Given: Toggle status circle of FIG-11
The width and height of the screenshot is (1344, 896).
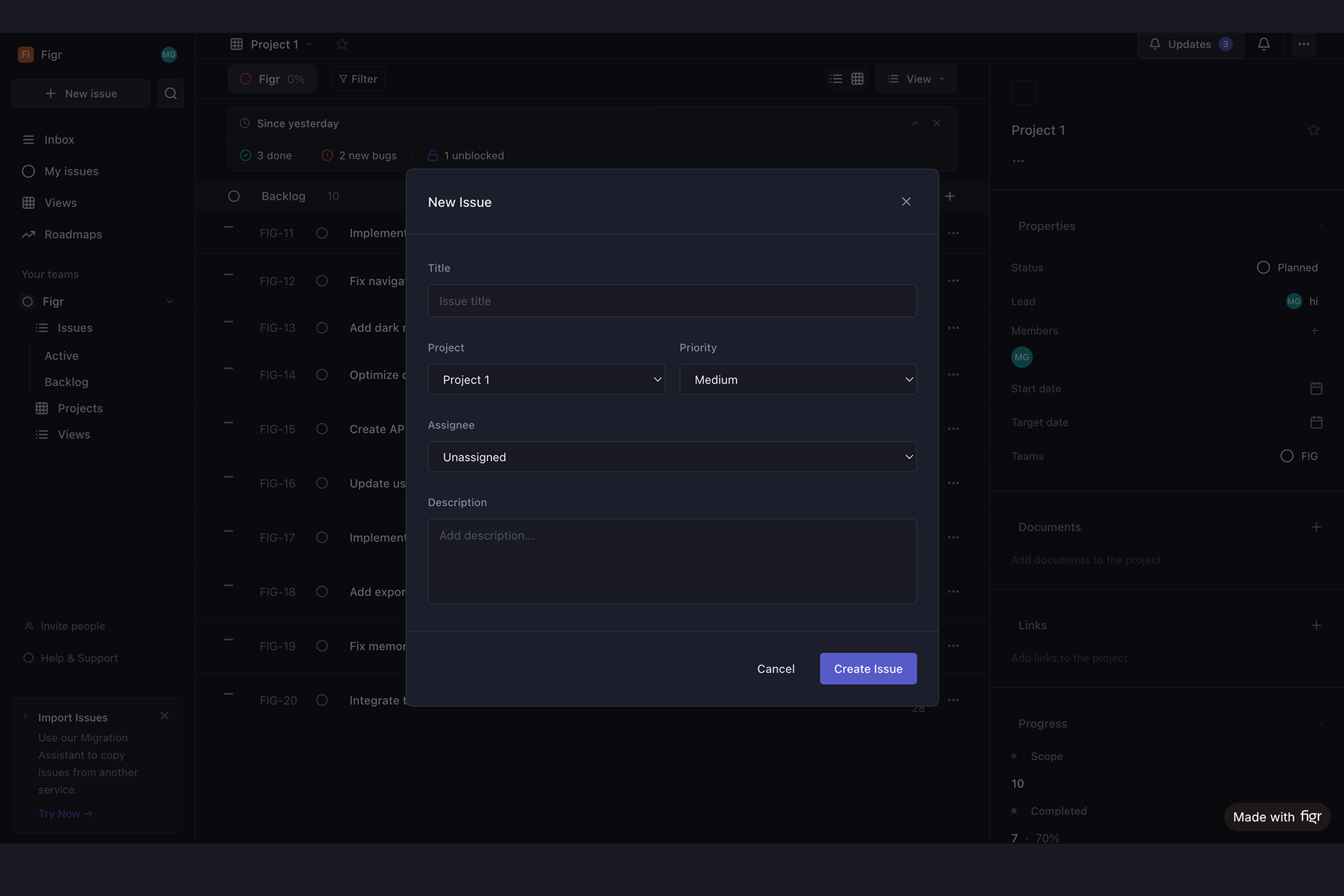Looking at the screenshot, I should click(322, 233).
